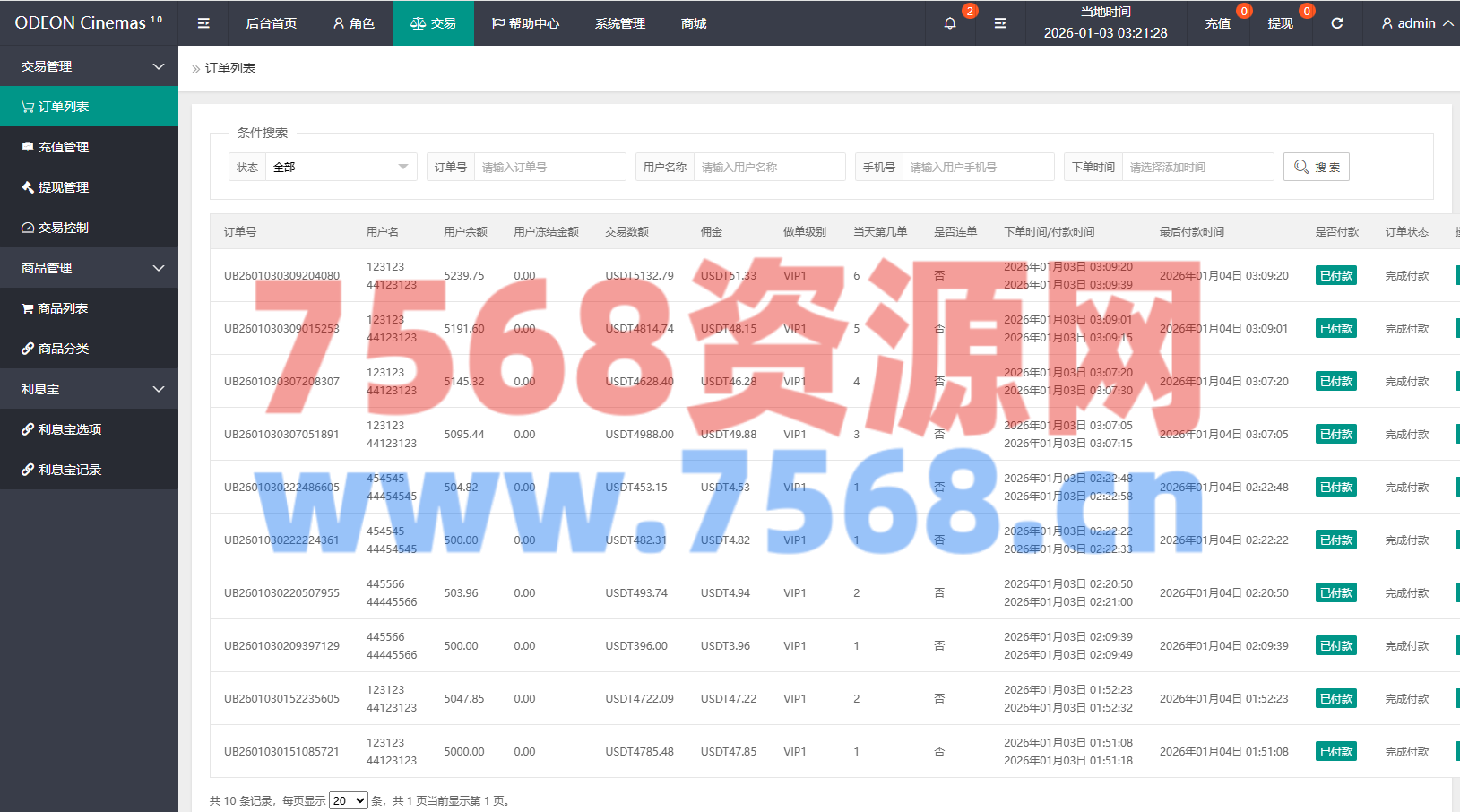Click the 下单时间 date picker field
The height and width of the screenshot is (812, 1460).
click(x=1197, y=167)
